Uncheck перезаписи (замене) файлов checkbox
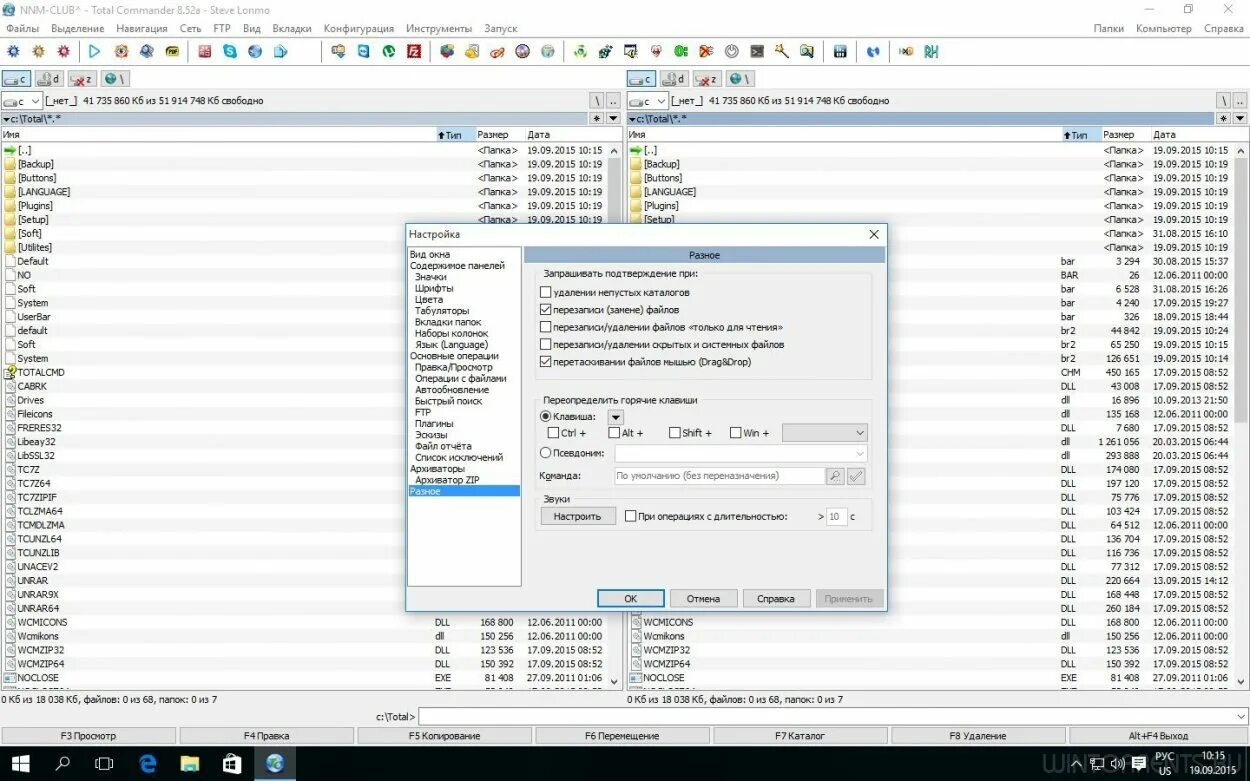The image size is (1250, 781). [x=545, y=310]
